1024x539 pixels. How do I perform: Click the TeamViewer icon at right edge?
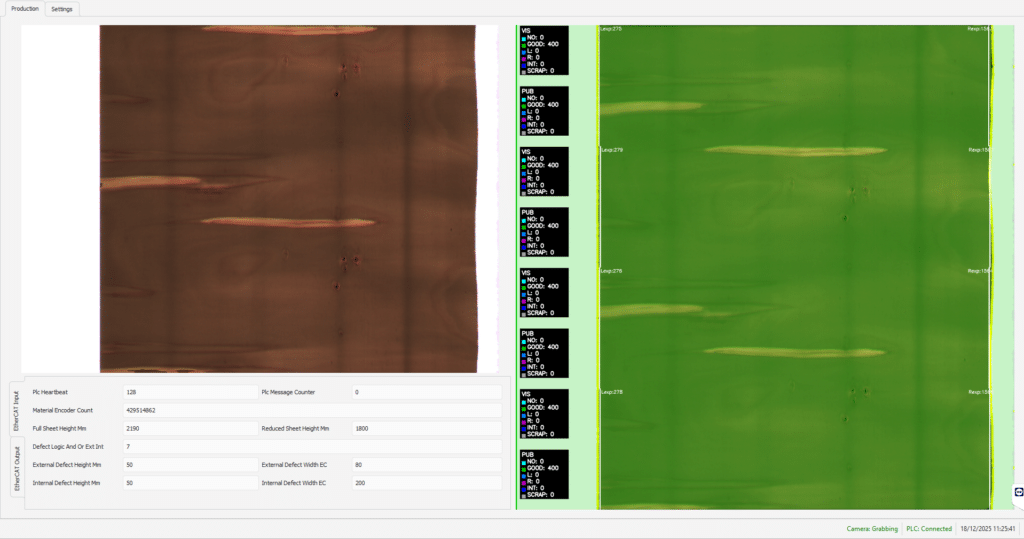(1018, 492)
